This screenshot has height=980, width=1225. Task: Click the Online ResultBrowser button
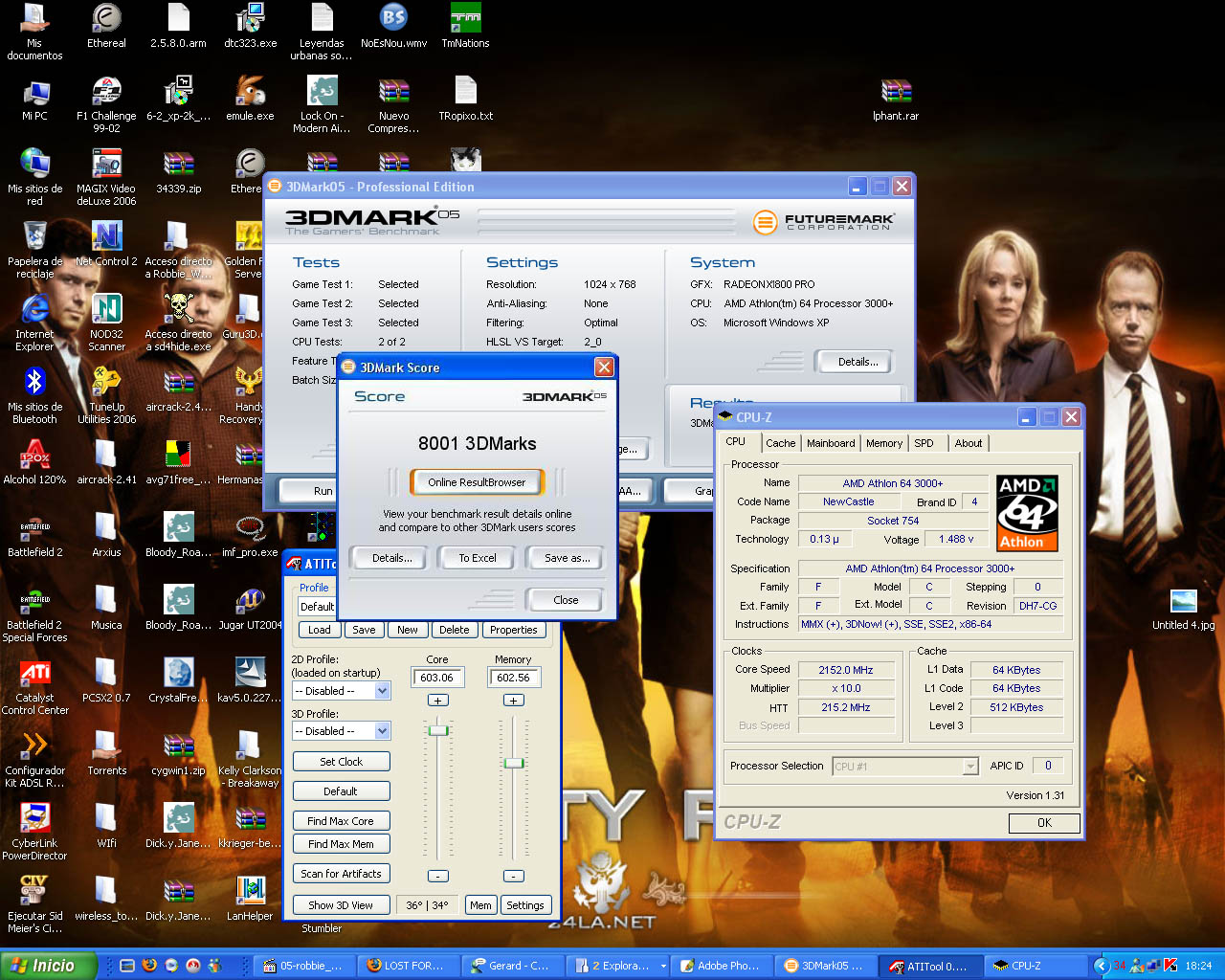click(477, 482)
